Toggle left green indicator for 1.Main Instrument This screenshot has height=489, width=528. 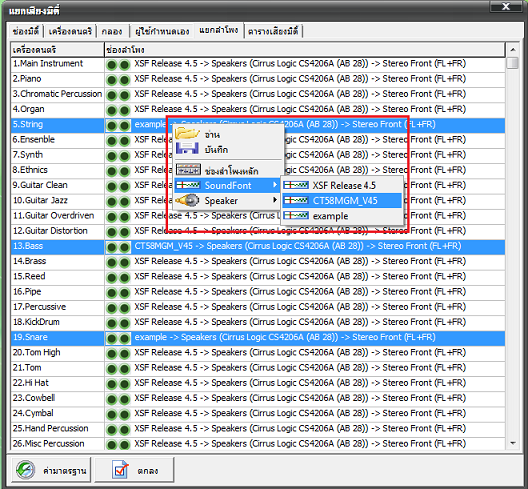(111, 64)
